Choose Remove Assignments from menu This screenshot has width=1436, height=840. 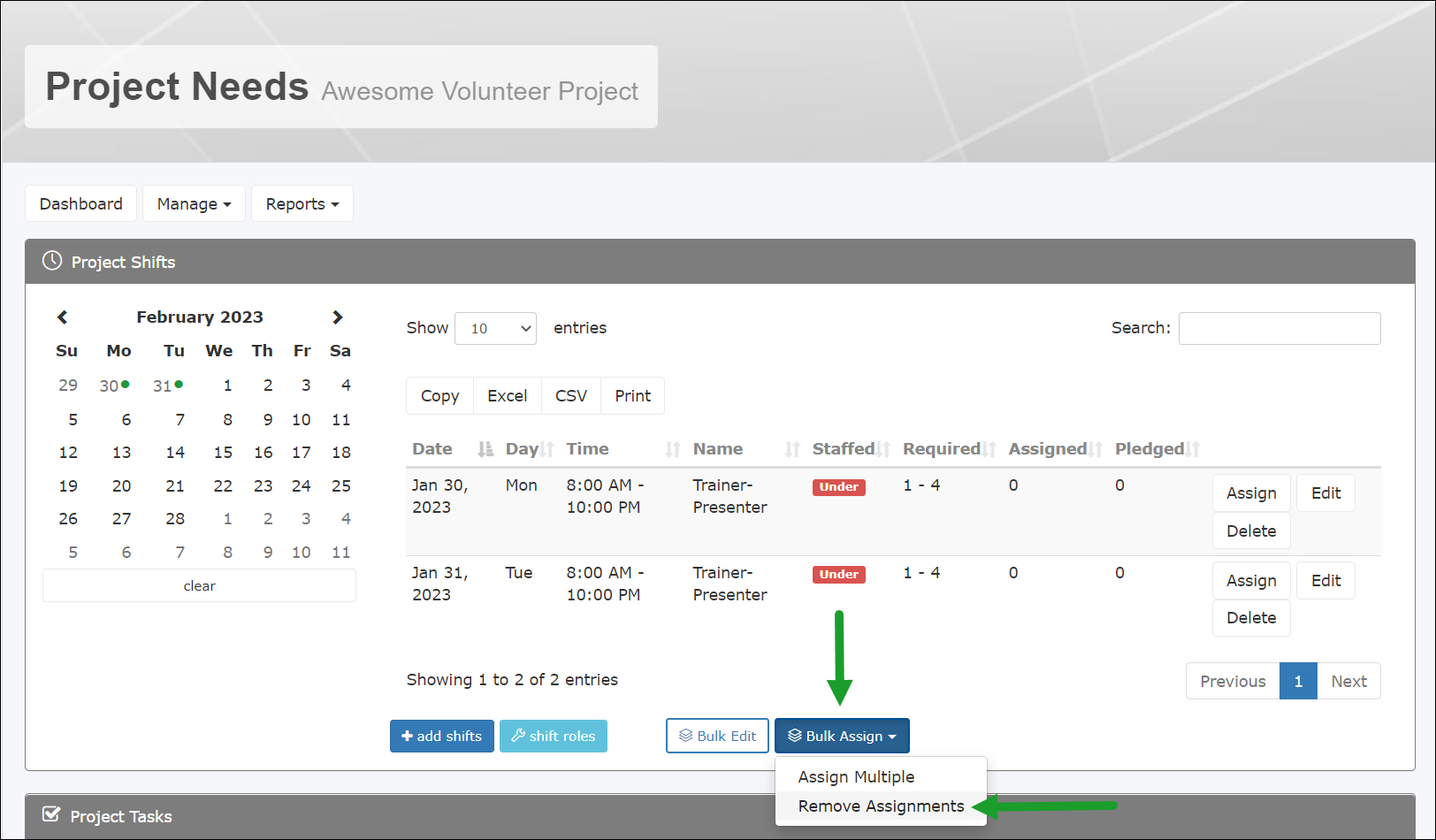[x=881, y=806]
